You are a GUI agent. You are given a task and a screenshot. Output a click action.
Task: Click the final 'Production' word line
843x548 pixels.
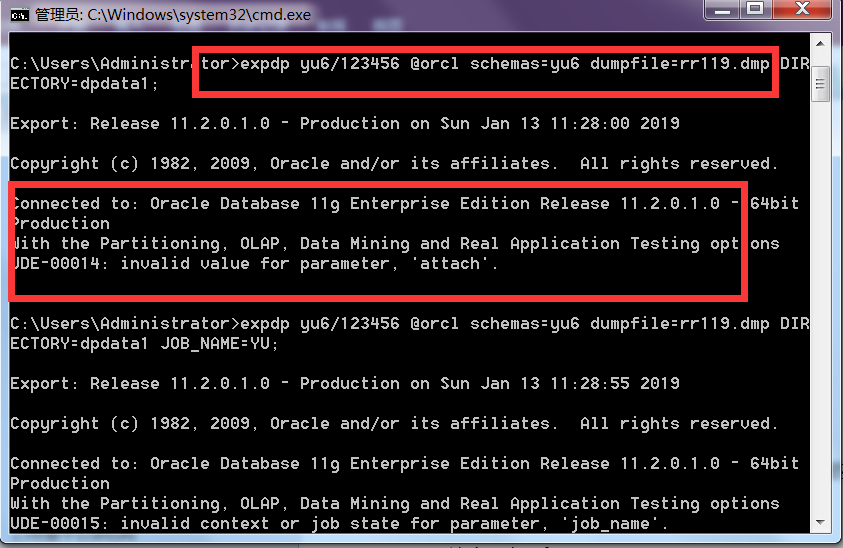coord(60,483)
